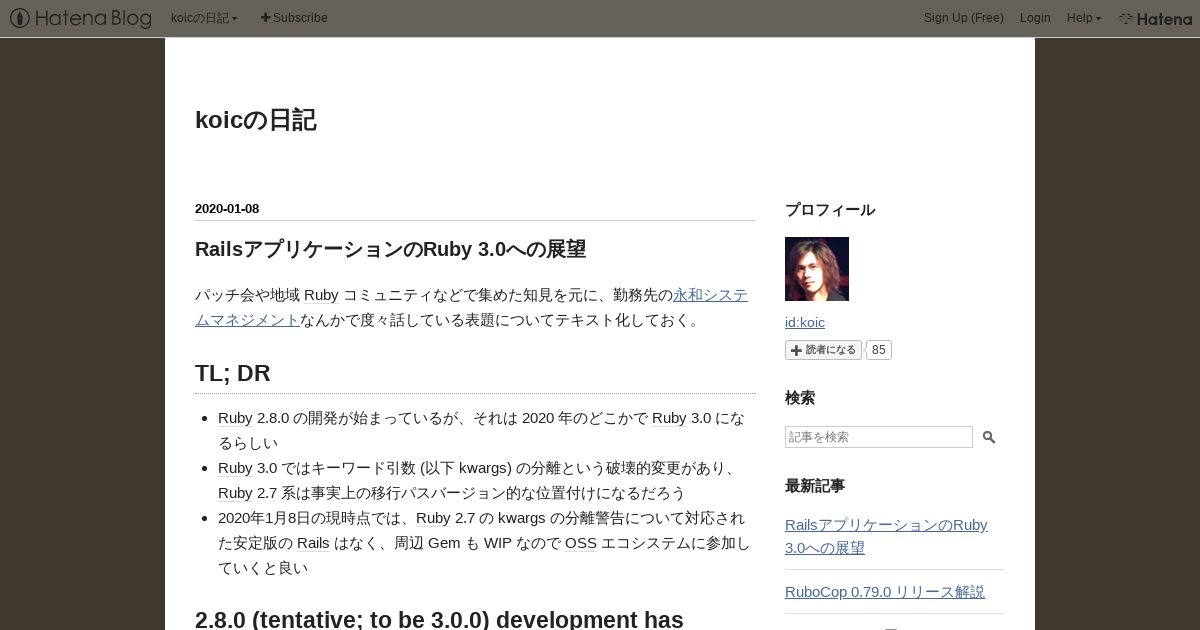Open recent article RailsアプリケーションのRuby 3.0への展望 in sidebar

click(886, 536)
